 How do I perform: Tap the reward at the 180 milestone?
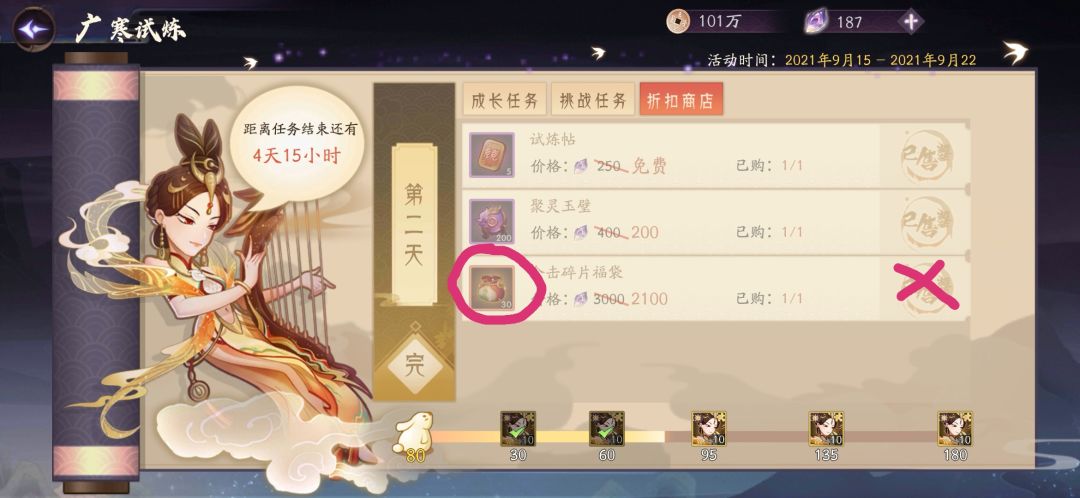coord(955,429)
